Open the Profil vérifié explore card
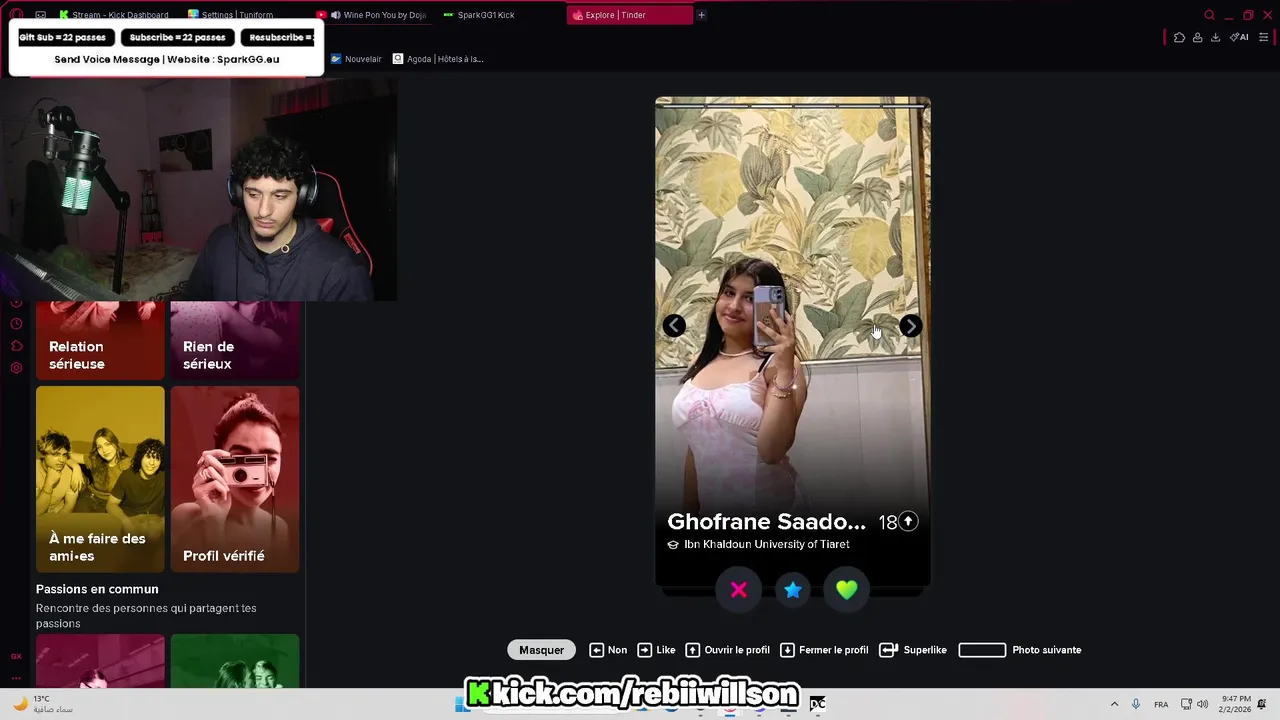 point(235,479)
